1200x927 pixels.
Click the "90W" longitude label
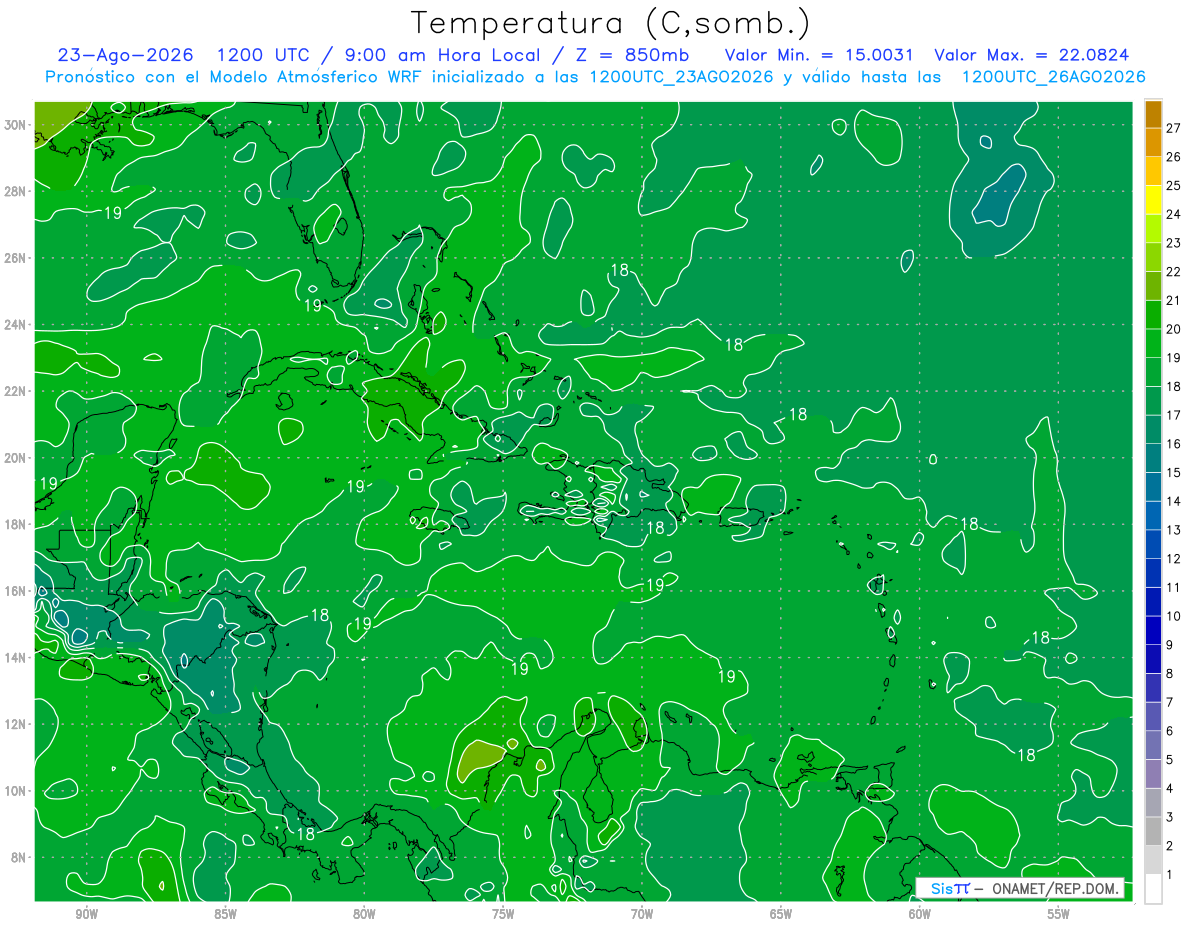point(86,914)
